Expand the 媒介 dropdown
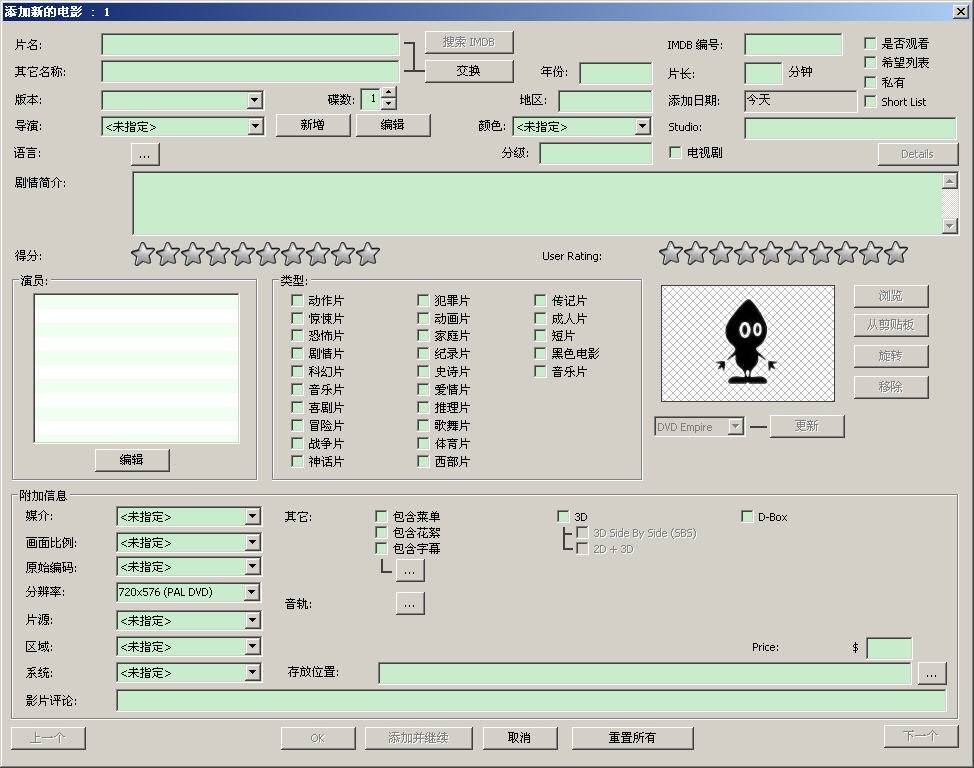 pos(252,517)
